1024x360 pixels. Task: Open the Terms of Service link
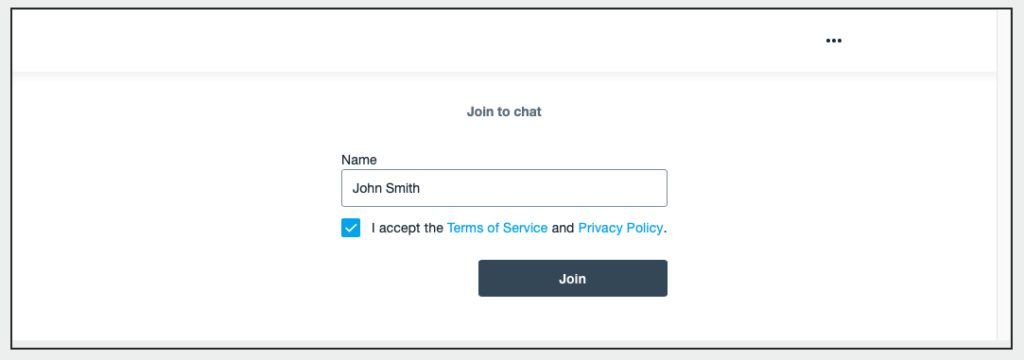(x=497, y=228)
